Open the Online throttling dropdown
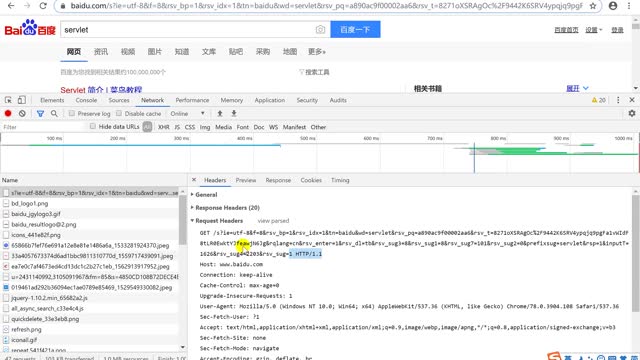 click(x=187, y=113)
